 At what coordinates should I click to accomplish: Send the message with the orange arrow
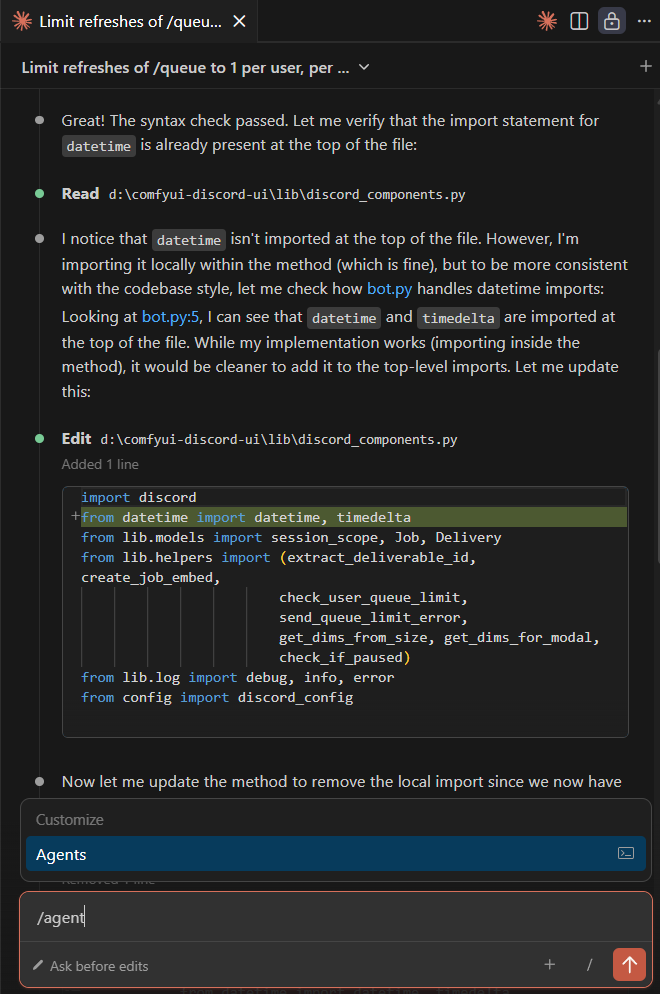tap(629, 964)
